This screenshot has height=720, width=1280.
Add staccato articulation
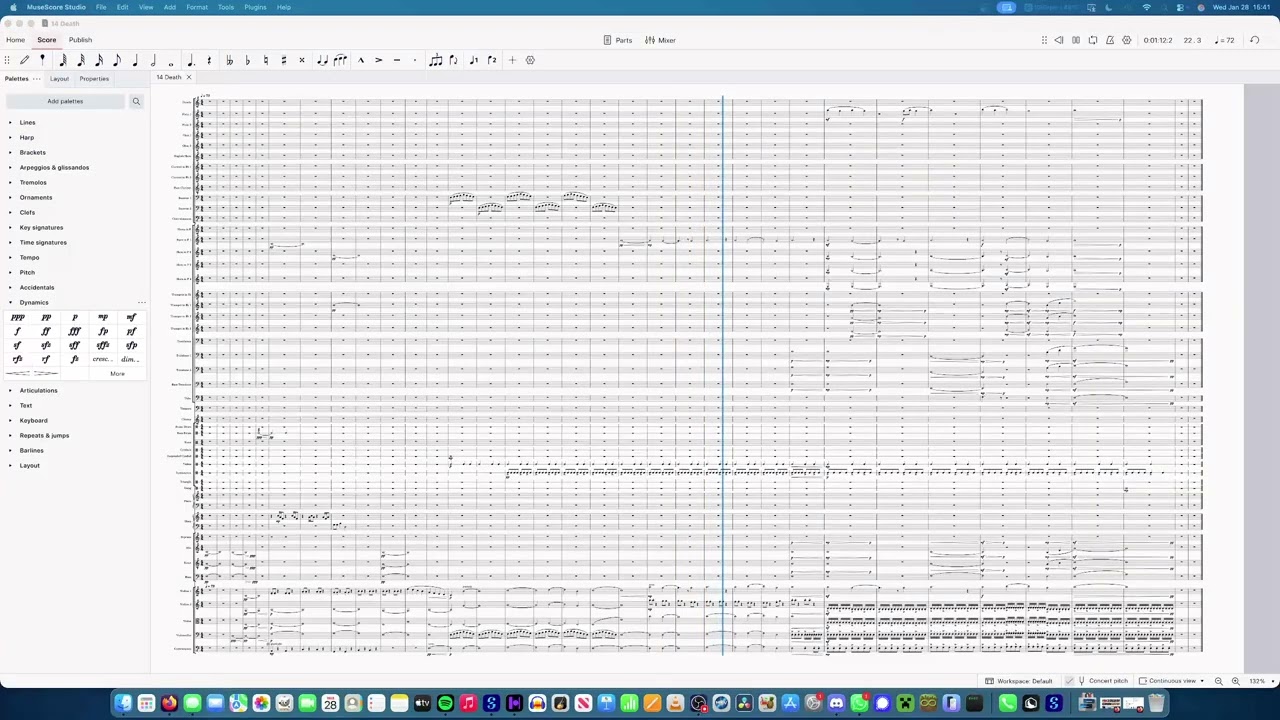coord(414,60)
